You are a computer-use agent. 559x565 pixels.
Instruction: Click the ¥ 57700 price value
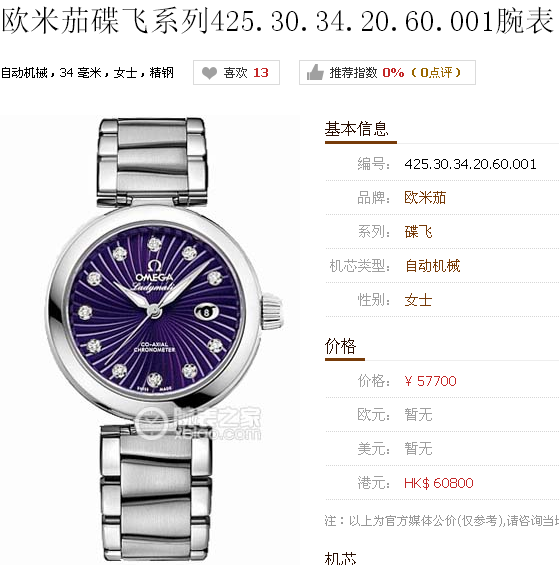[x=430, y=381]
